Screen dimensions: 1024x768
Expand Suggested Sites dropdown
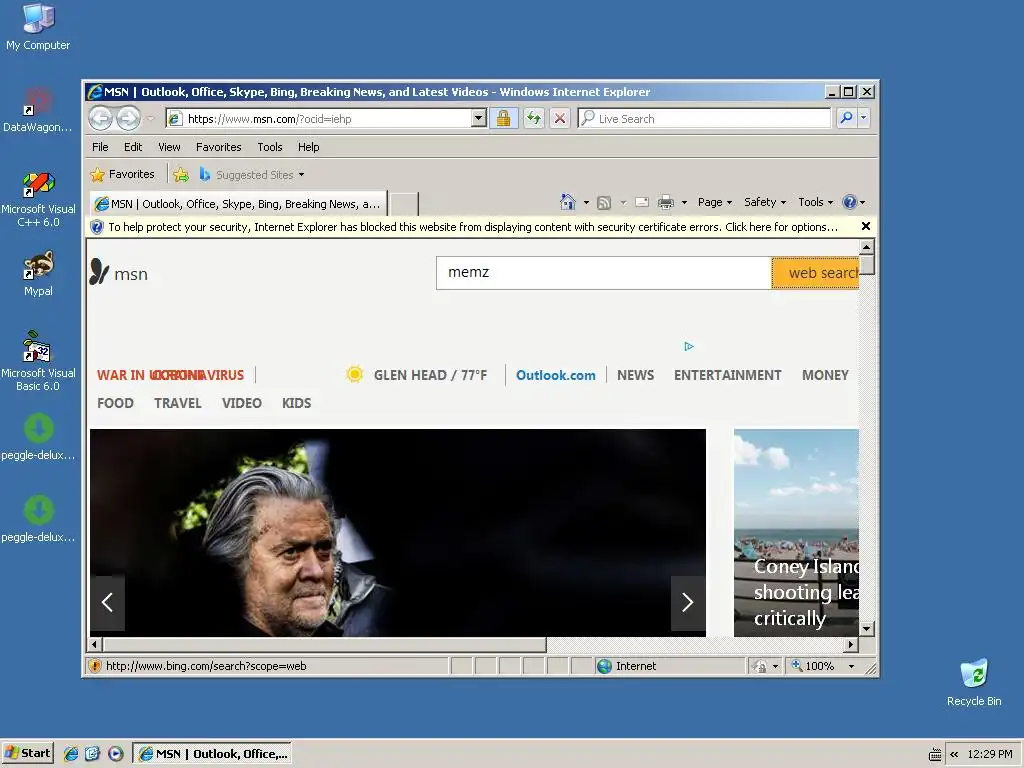[x=301, y=175]
